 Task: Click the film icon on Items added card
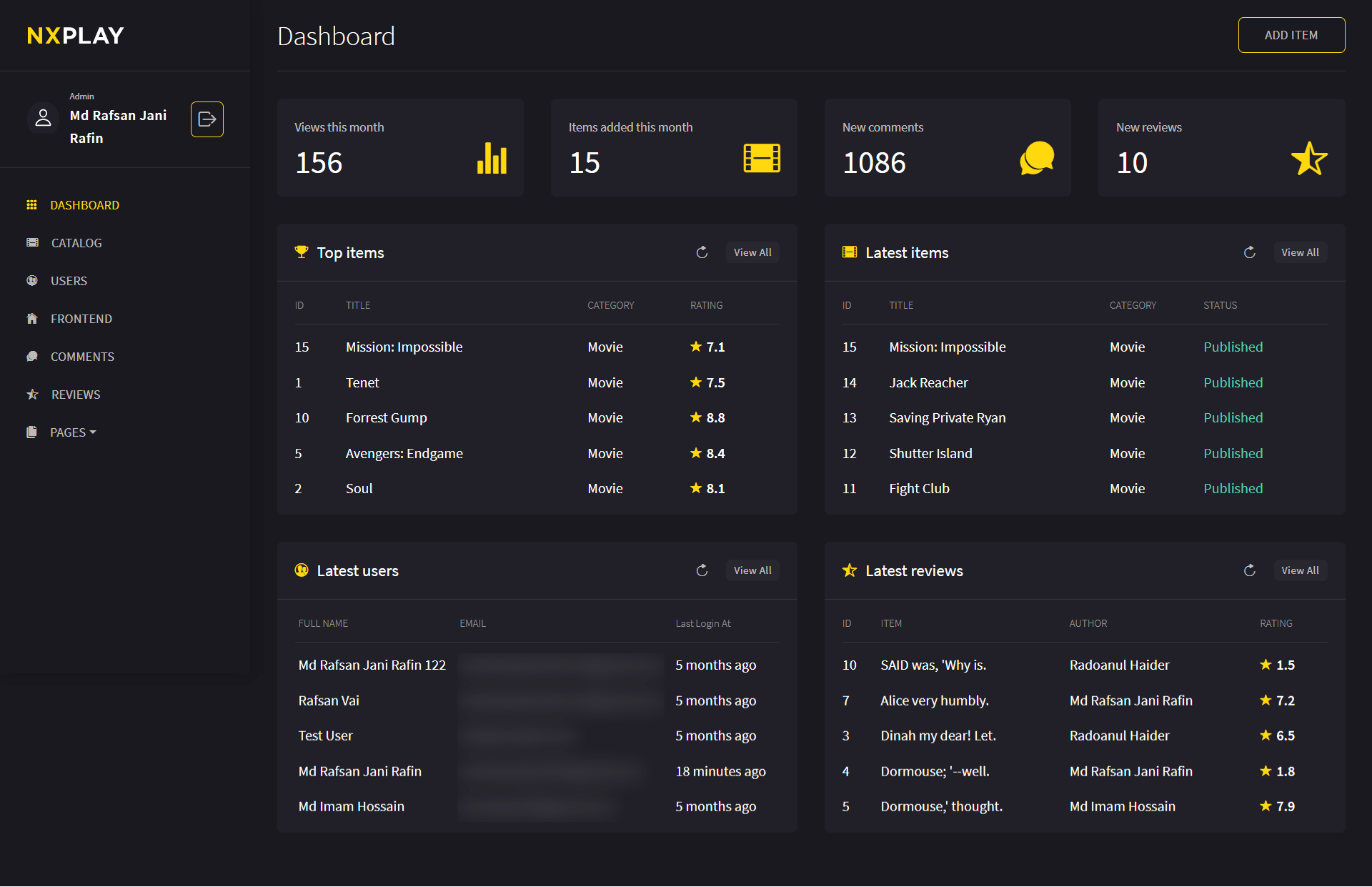(762, 158)
